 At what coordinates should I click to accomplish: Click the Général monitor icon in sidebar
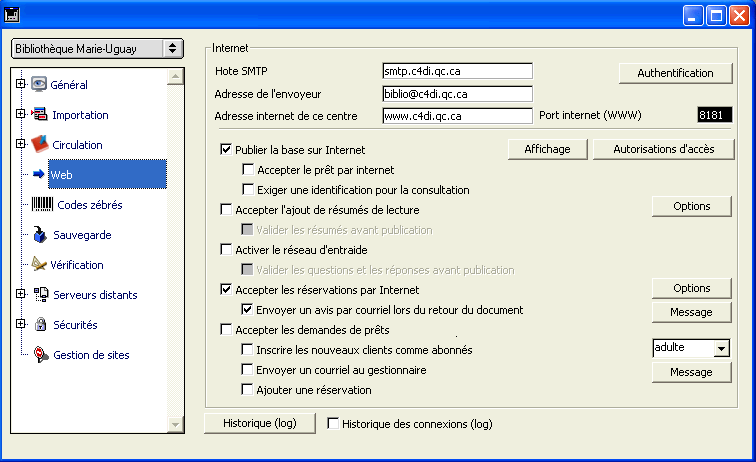pos(40,85)
